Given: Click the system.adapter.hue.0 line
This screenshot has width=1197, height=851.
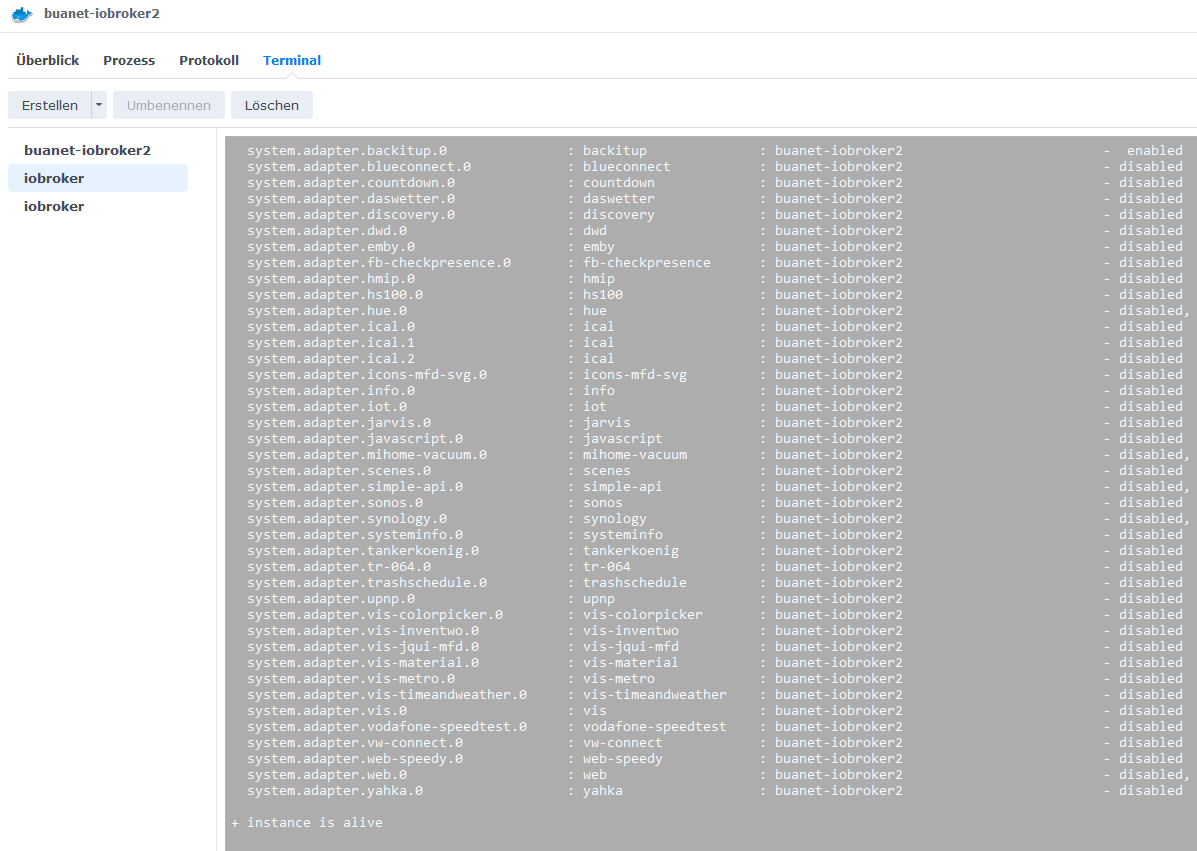Looking at the screenshot, I should (327, 311).
